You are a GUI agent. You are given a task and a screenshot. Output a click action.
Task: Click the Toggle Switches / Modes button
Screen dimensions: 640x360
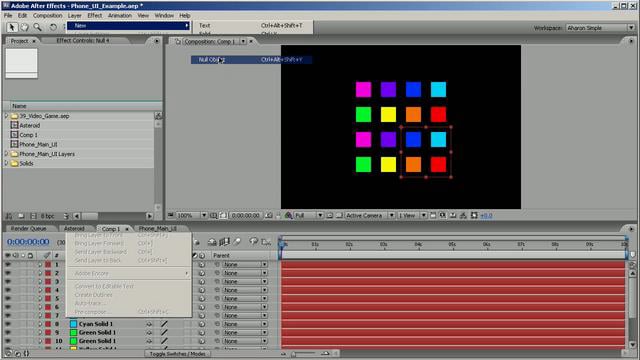click(177, 354)
